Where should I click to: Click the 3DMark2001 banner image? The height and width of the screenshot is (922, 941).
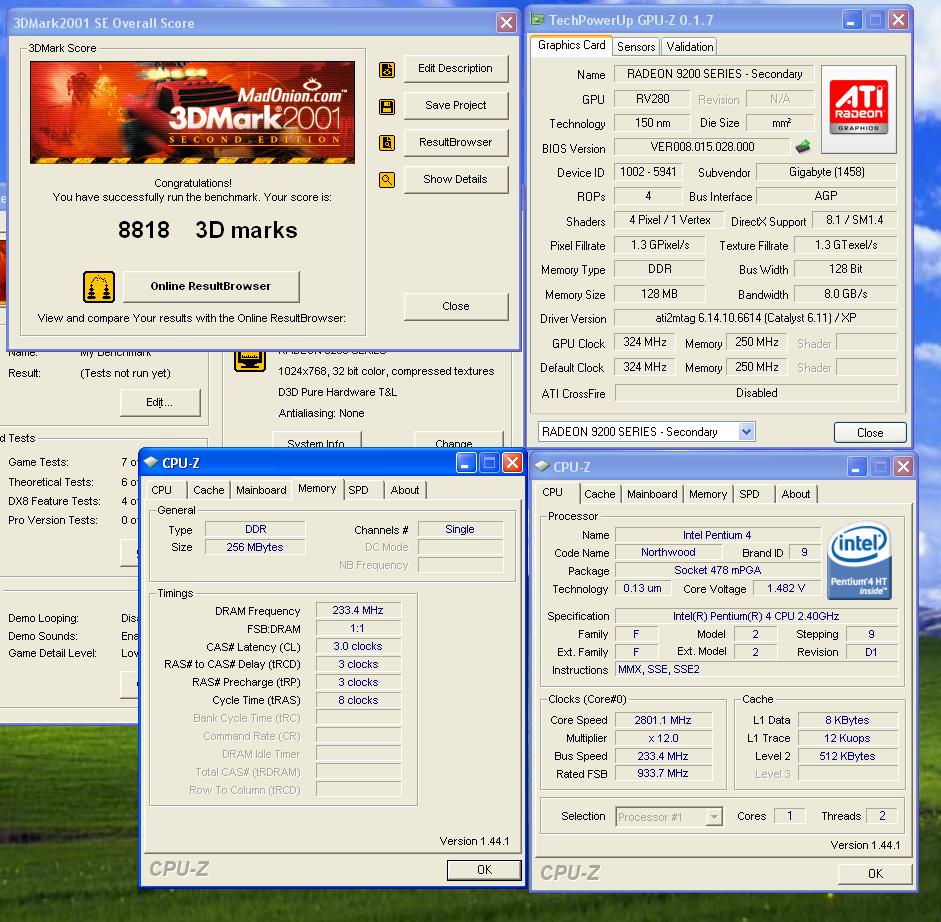[192, 112]
